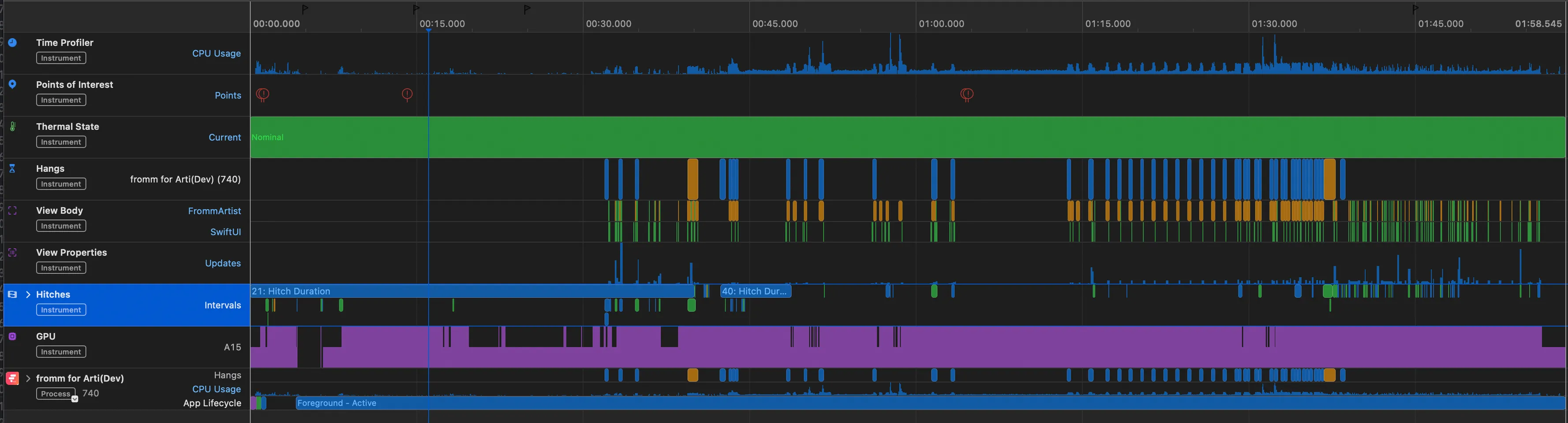Click the Instrument badge under Hitches
This screenshot has width=1568, height=423.
click(x=61, y=310)
